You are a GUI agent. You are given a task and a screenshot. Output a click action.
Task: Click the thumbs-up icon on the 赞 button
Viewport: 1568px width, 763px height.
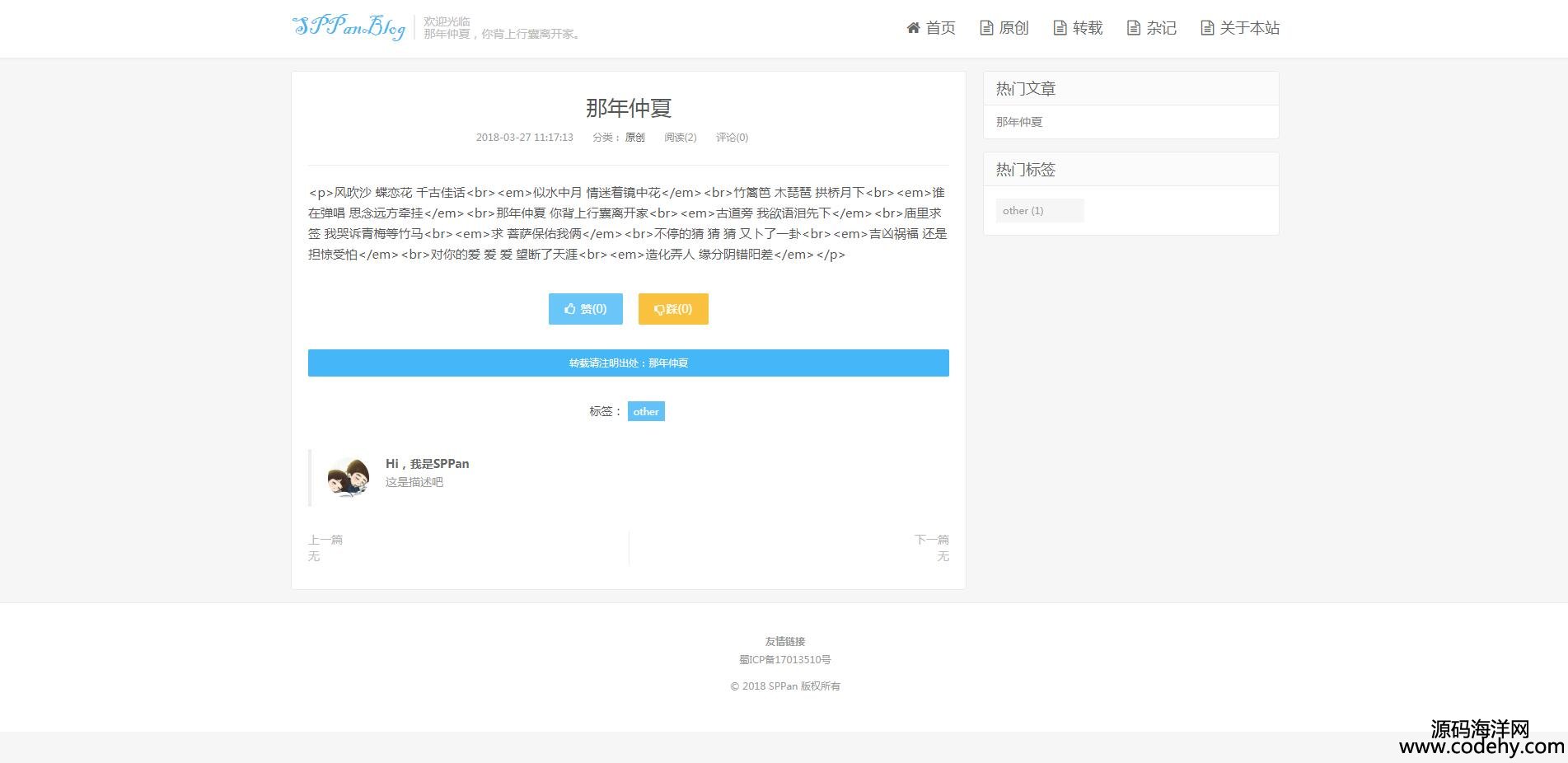point(569,309)
